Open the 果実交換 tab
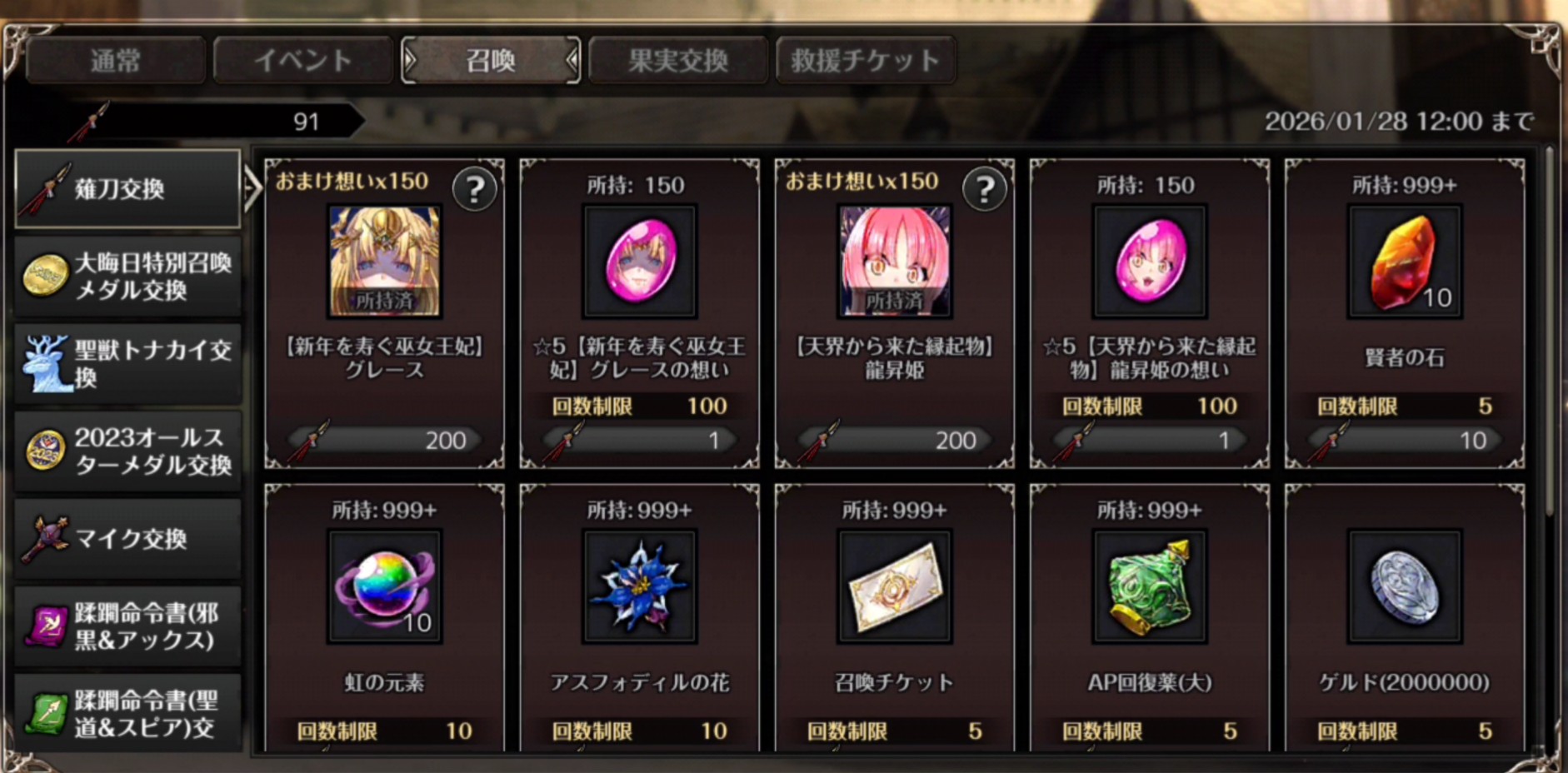The width and height of the screenshot is (1568, 773). click(678, 60)
